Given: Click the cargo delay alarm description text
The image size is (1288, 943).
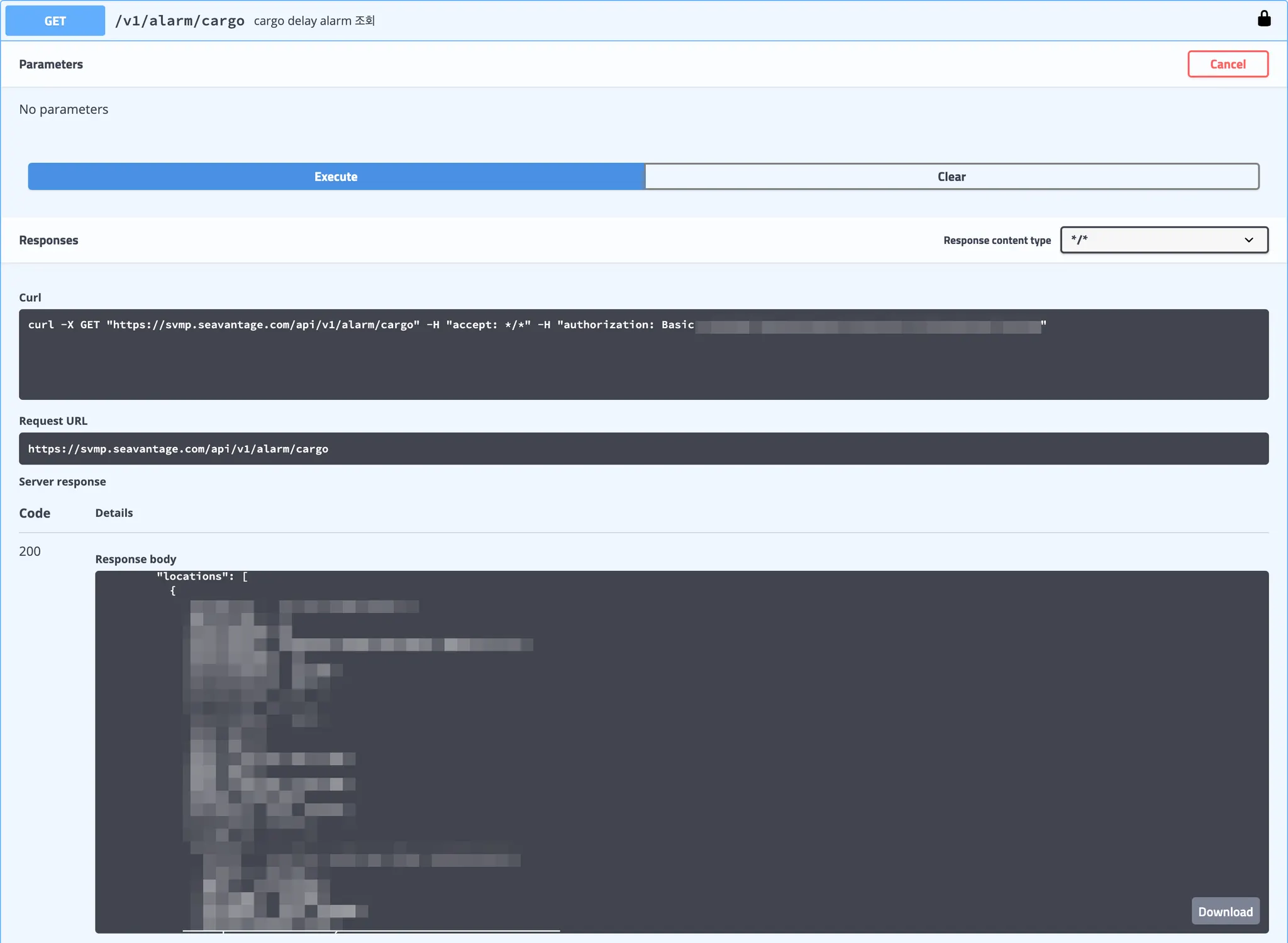Looking at the screenshot, I should click(x=314, y=21).
